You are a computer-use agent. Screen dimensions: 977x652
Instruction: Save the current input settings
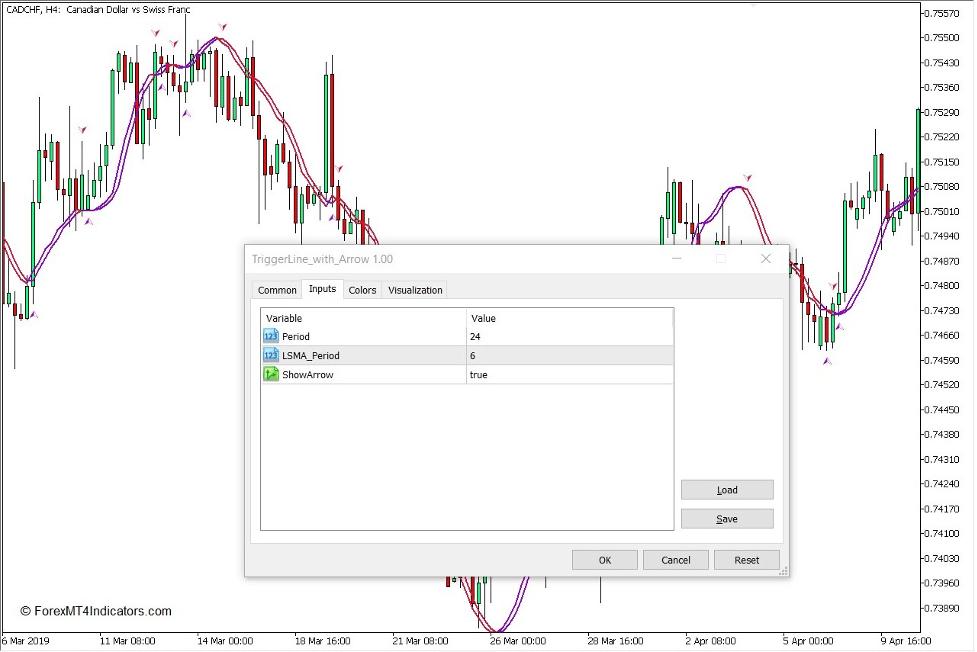tap(727, 518)
